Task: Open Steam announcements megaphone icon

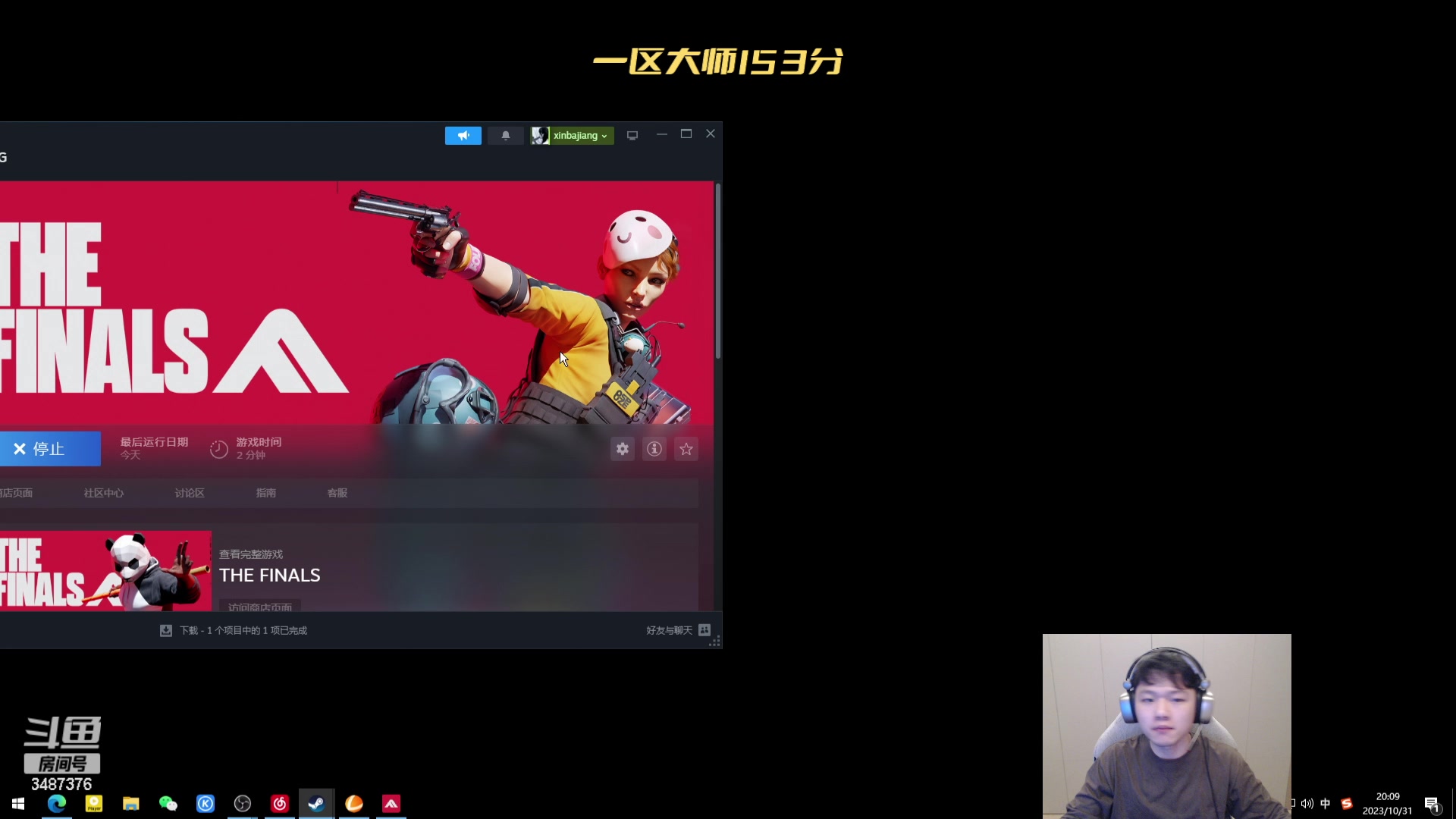Action: coord(463,135)
